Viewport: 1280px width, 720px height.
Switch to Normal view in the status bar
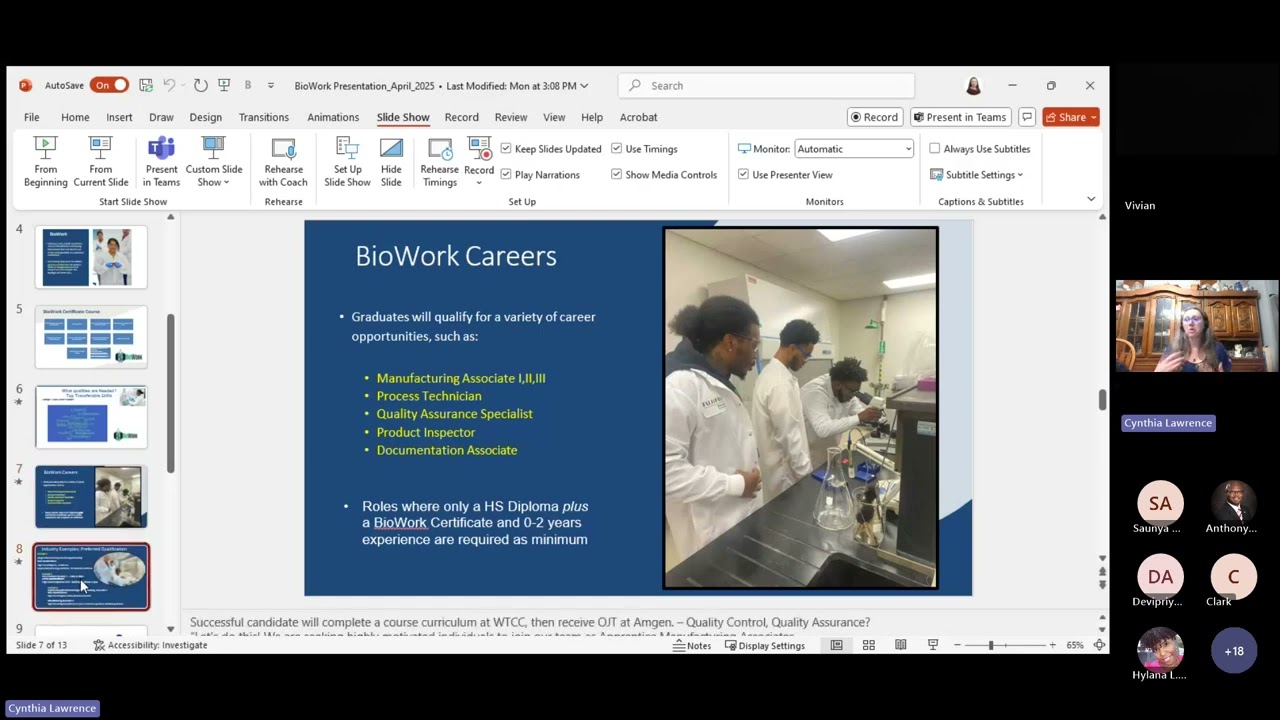(x=836, y=645)
